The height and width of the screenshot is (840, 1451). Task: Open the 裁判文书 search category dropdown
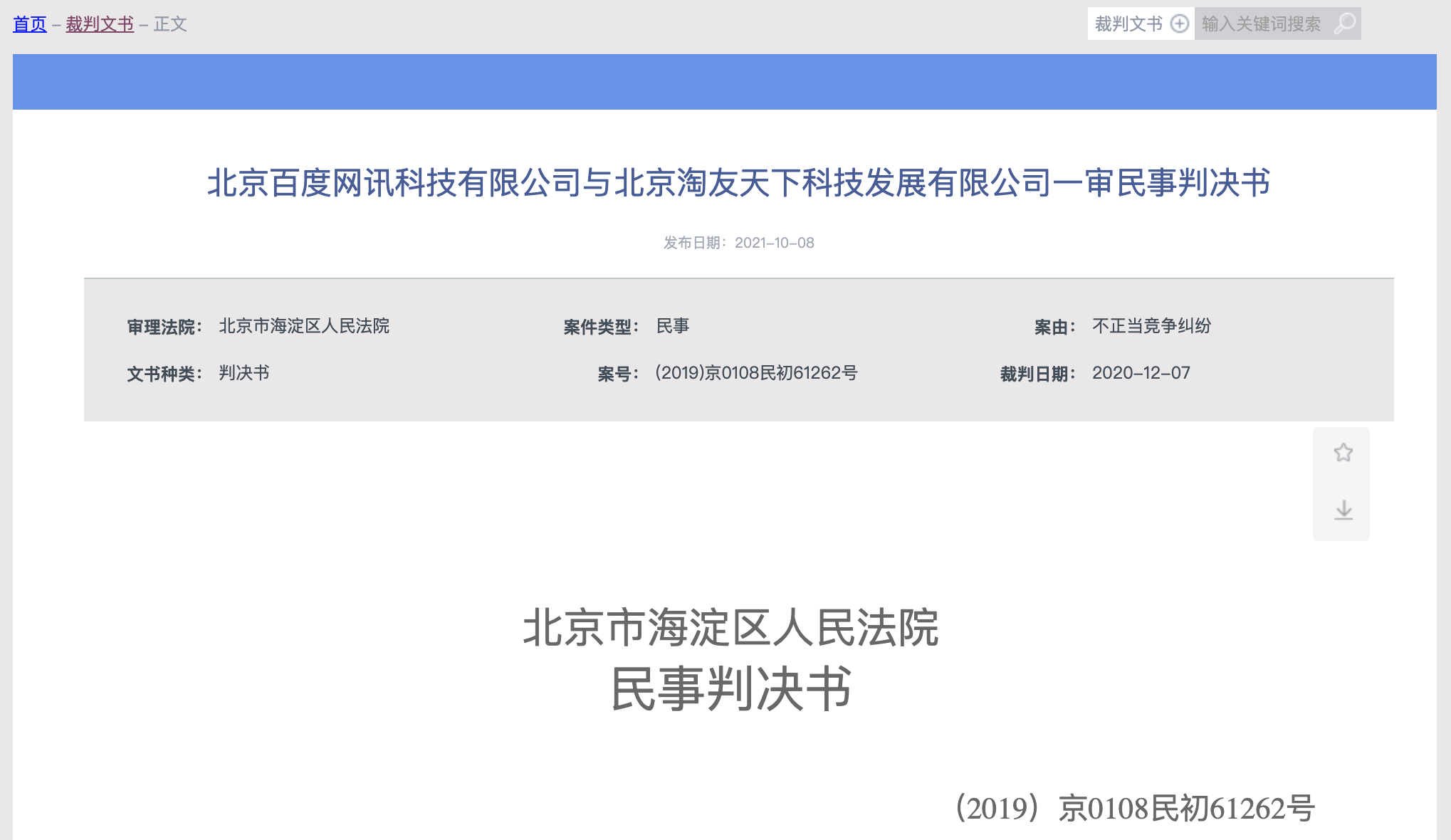pos(1128,23)
